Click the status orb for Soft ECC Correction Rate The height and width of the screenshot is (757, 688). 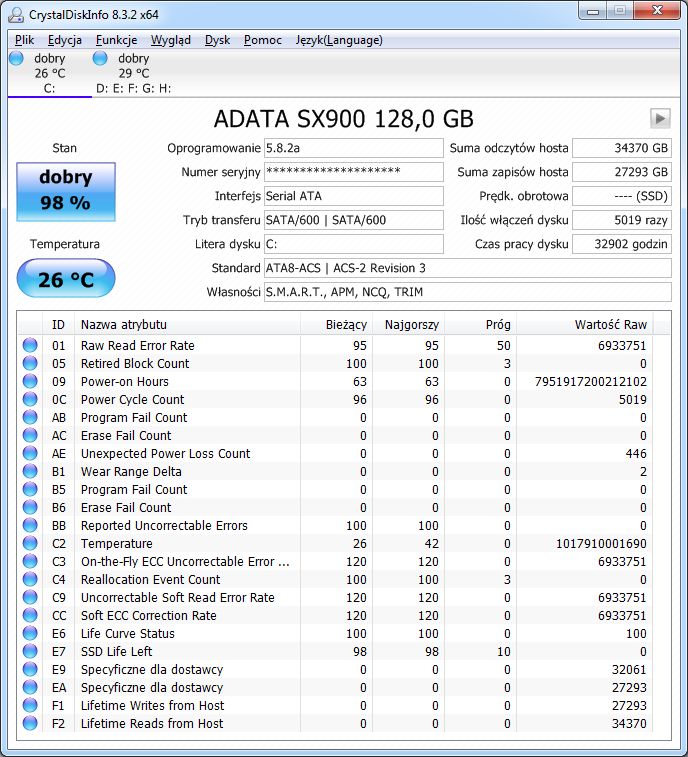30,616
